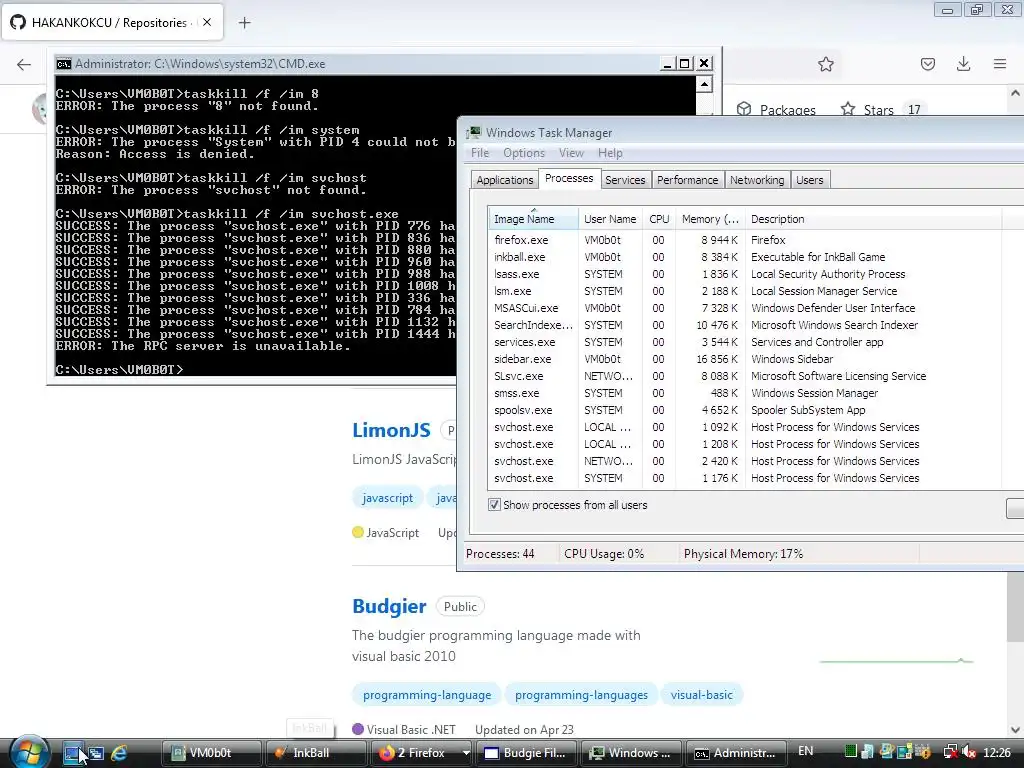Select the inkball.exe process row

click(744, 257)
